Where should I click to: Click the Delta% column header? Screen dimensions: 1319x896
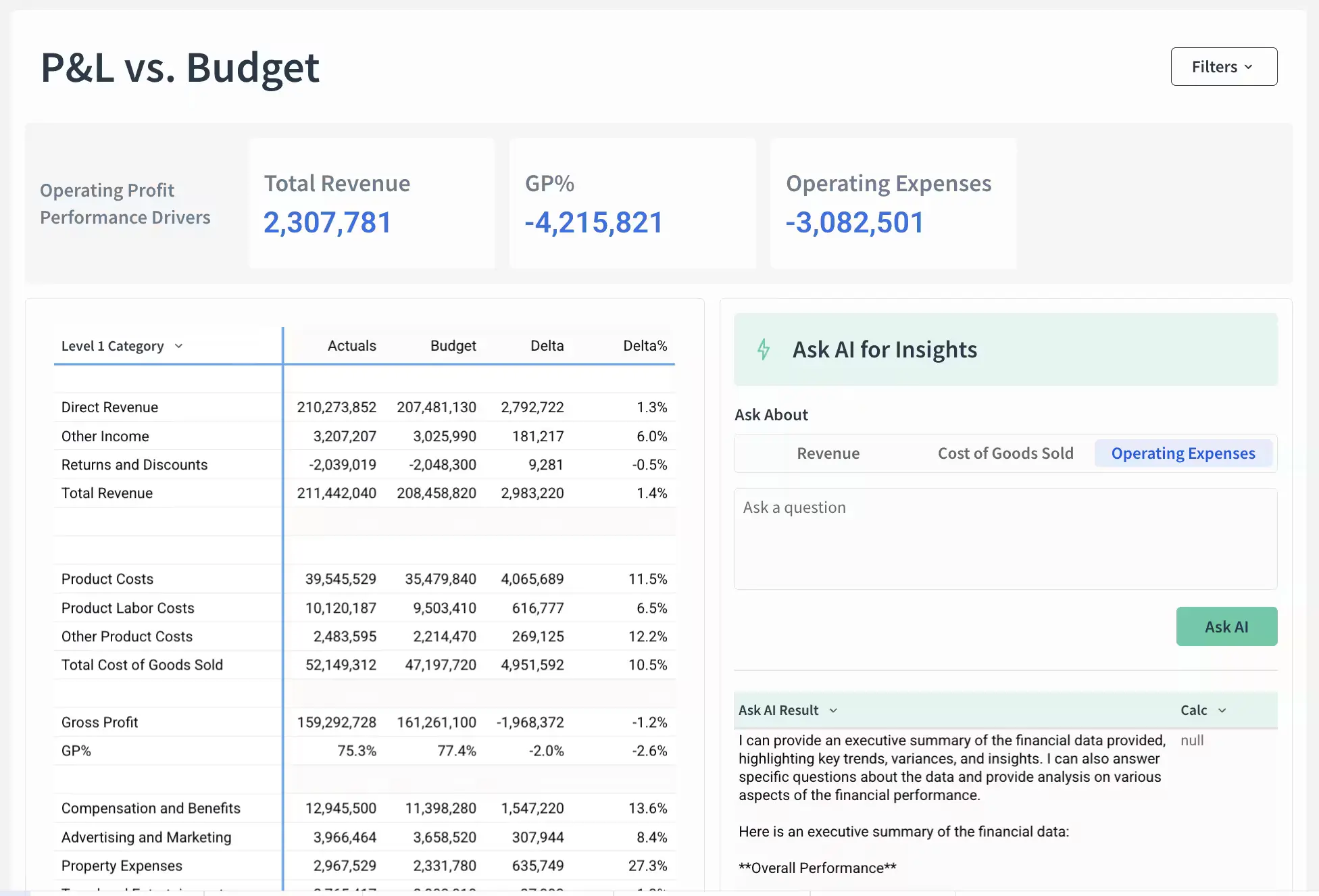tap(644, 346)
